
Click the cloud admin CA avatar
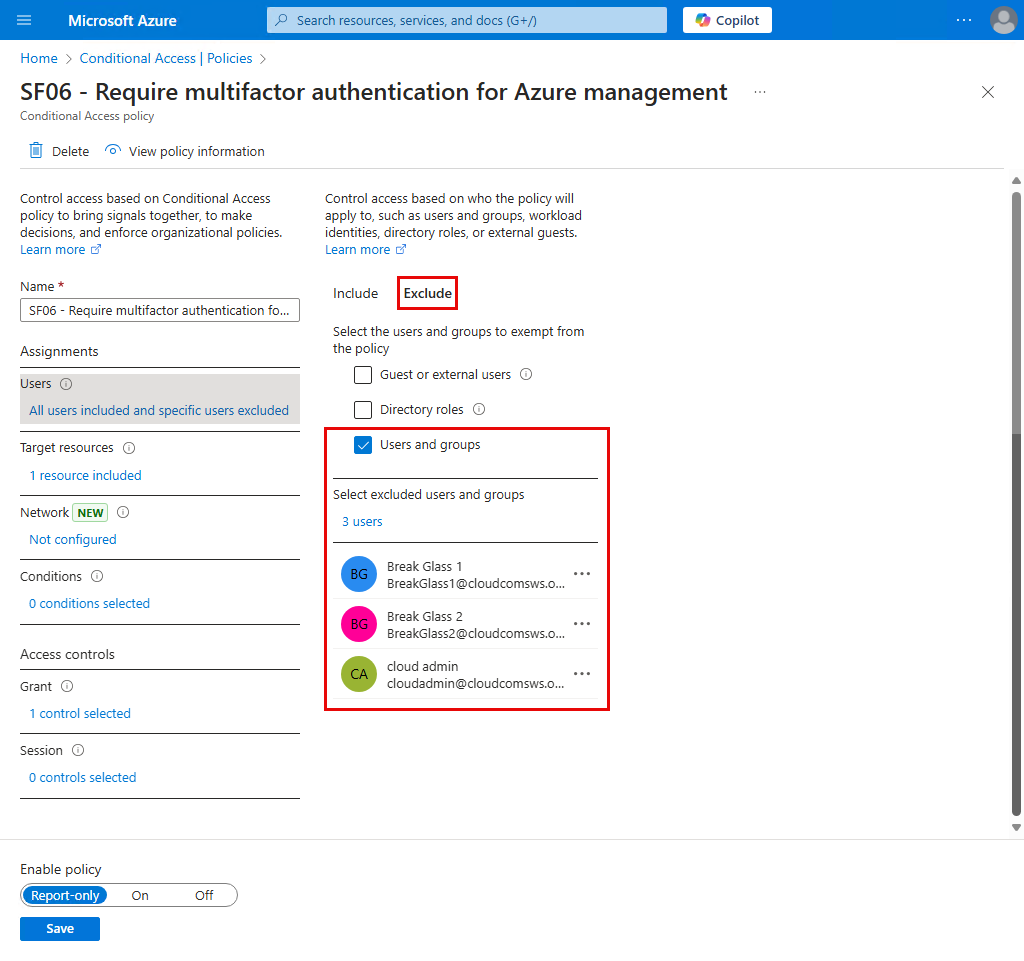click(x=359, y=674)
